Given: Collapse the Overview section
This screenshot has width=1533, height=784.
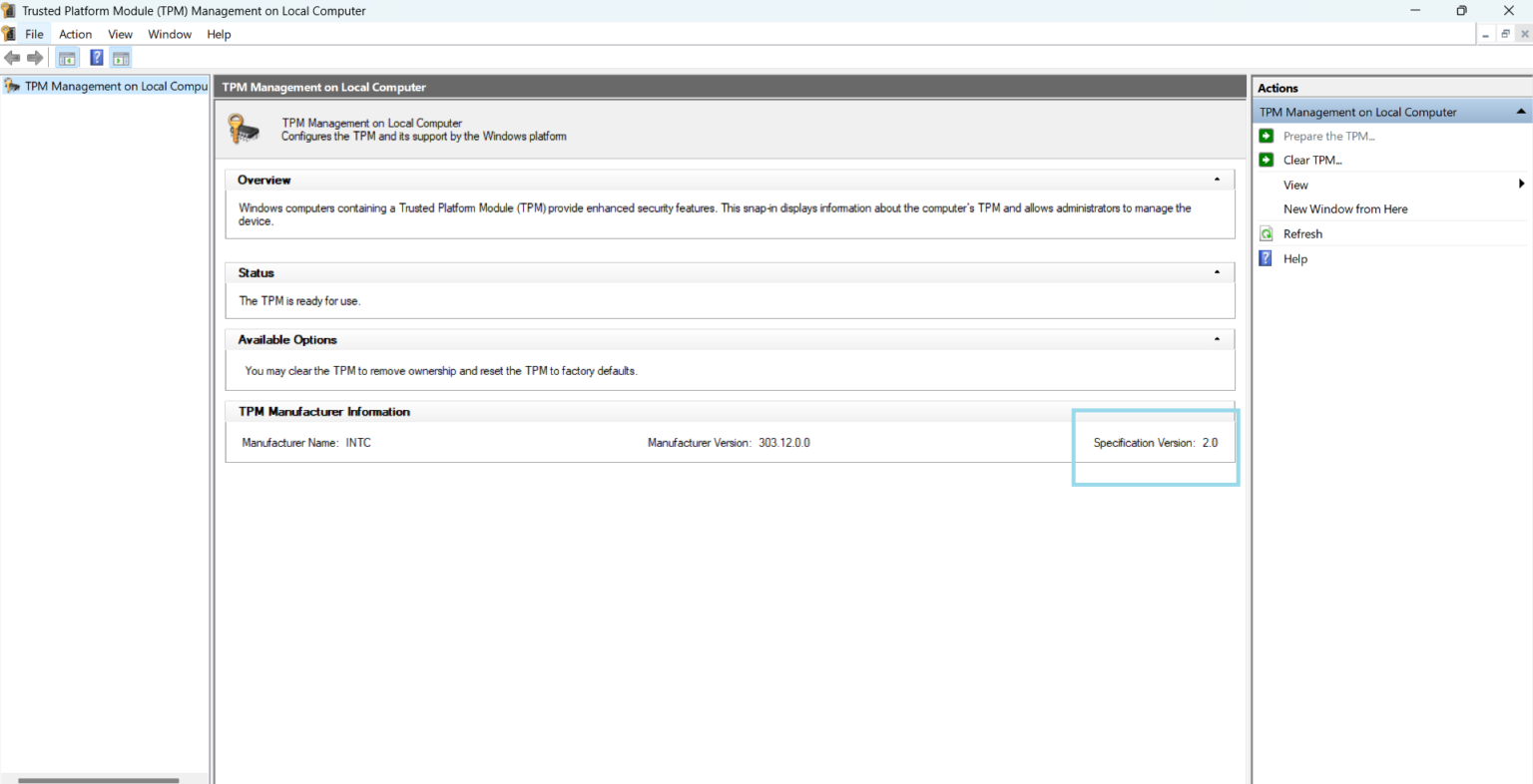Looking at the screenshot, I should (x=1216, y=178).
